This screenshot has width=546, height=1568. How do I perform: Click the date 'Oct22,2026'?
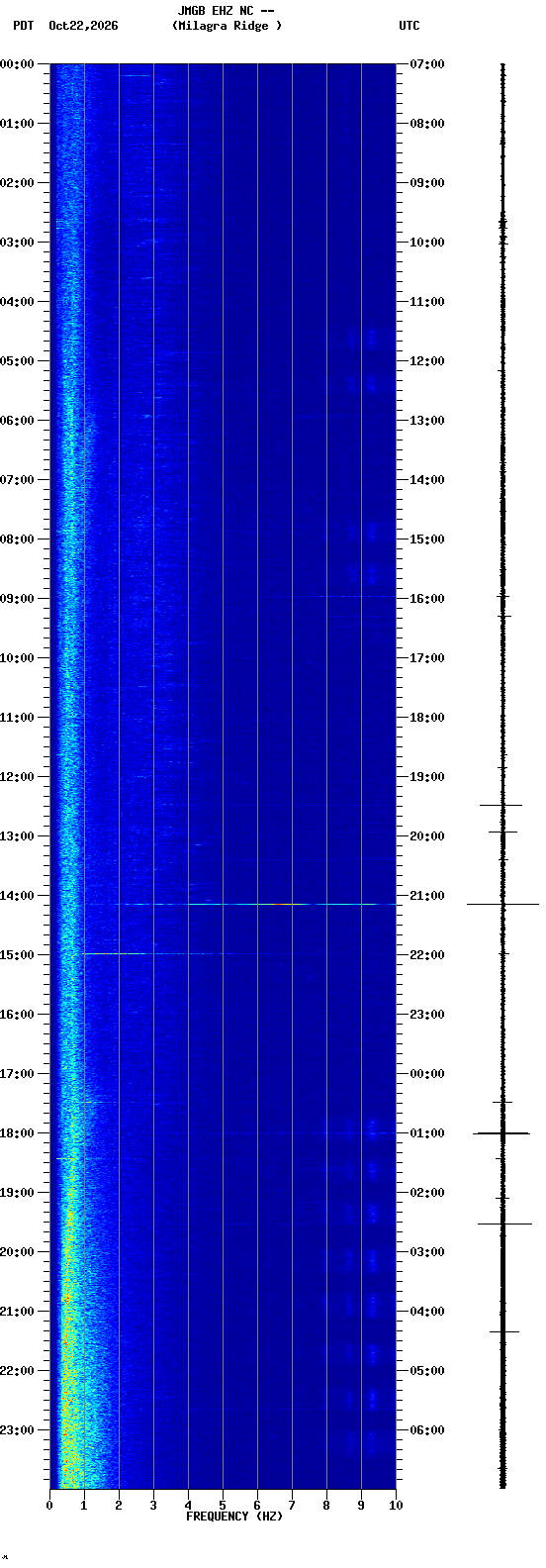click(x=83, y=26)
